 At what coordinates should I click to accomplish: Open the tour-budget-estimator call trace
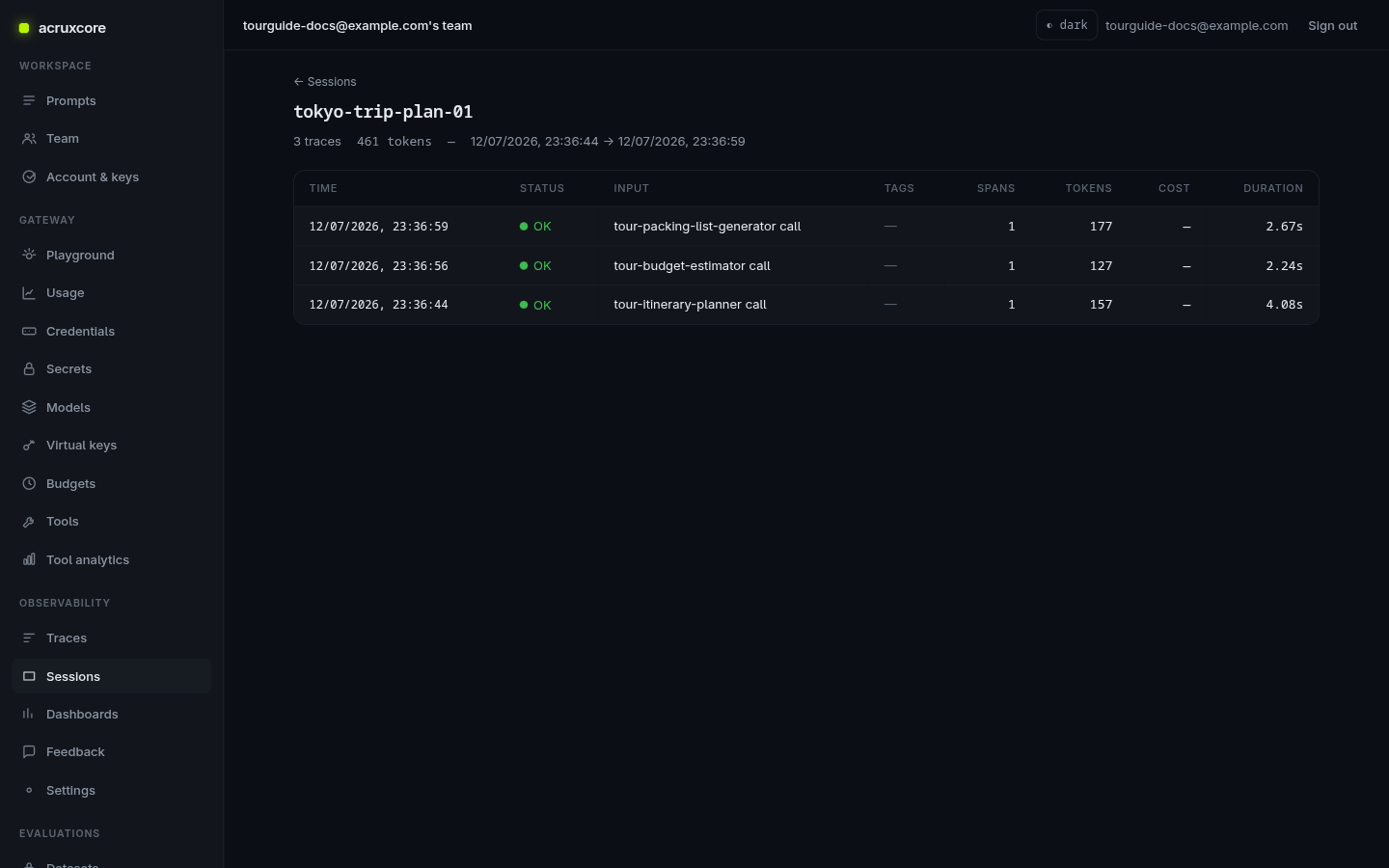692,266
